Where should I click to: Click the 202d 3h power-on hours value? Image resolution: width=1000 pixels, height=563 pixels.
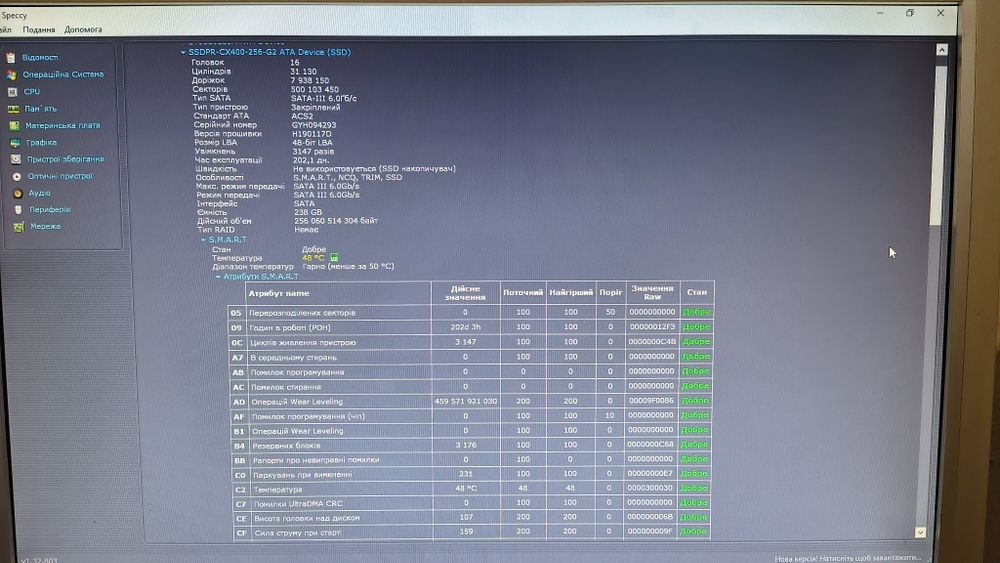(x=466, y=327)
